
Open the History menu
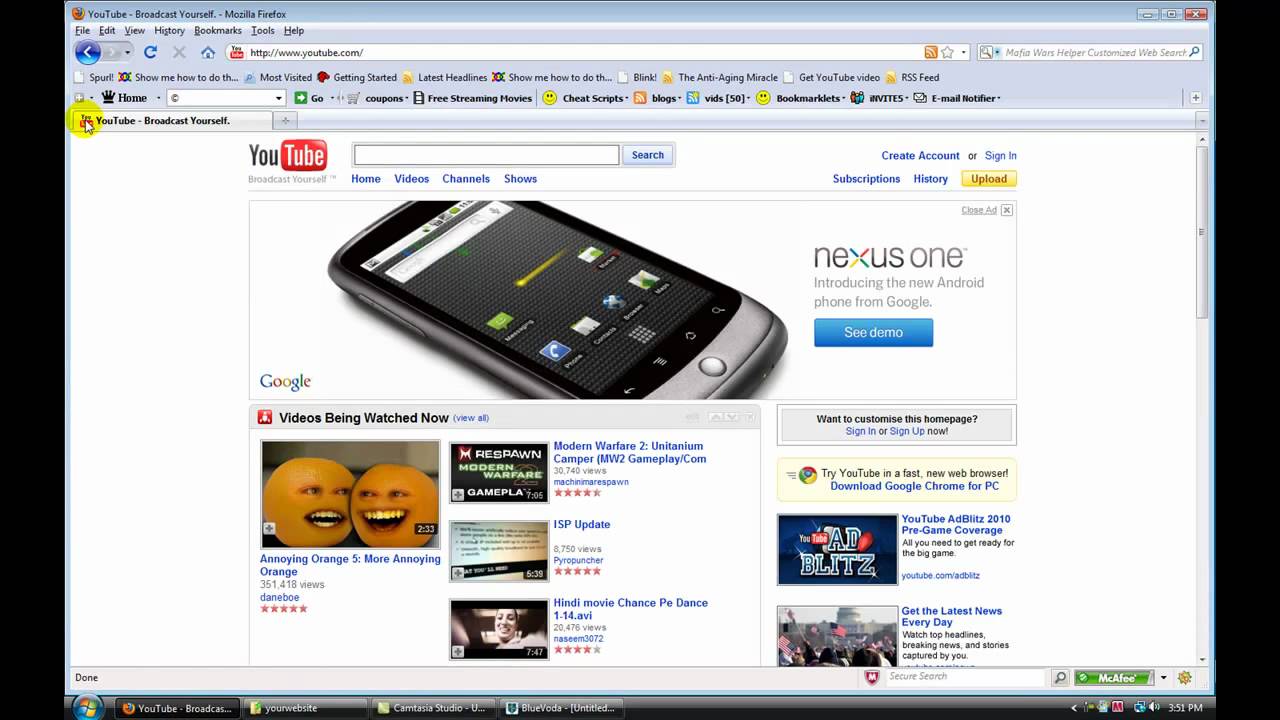tap(169, 31)
